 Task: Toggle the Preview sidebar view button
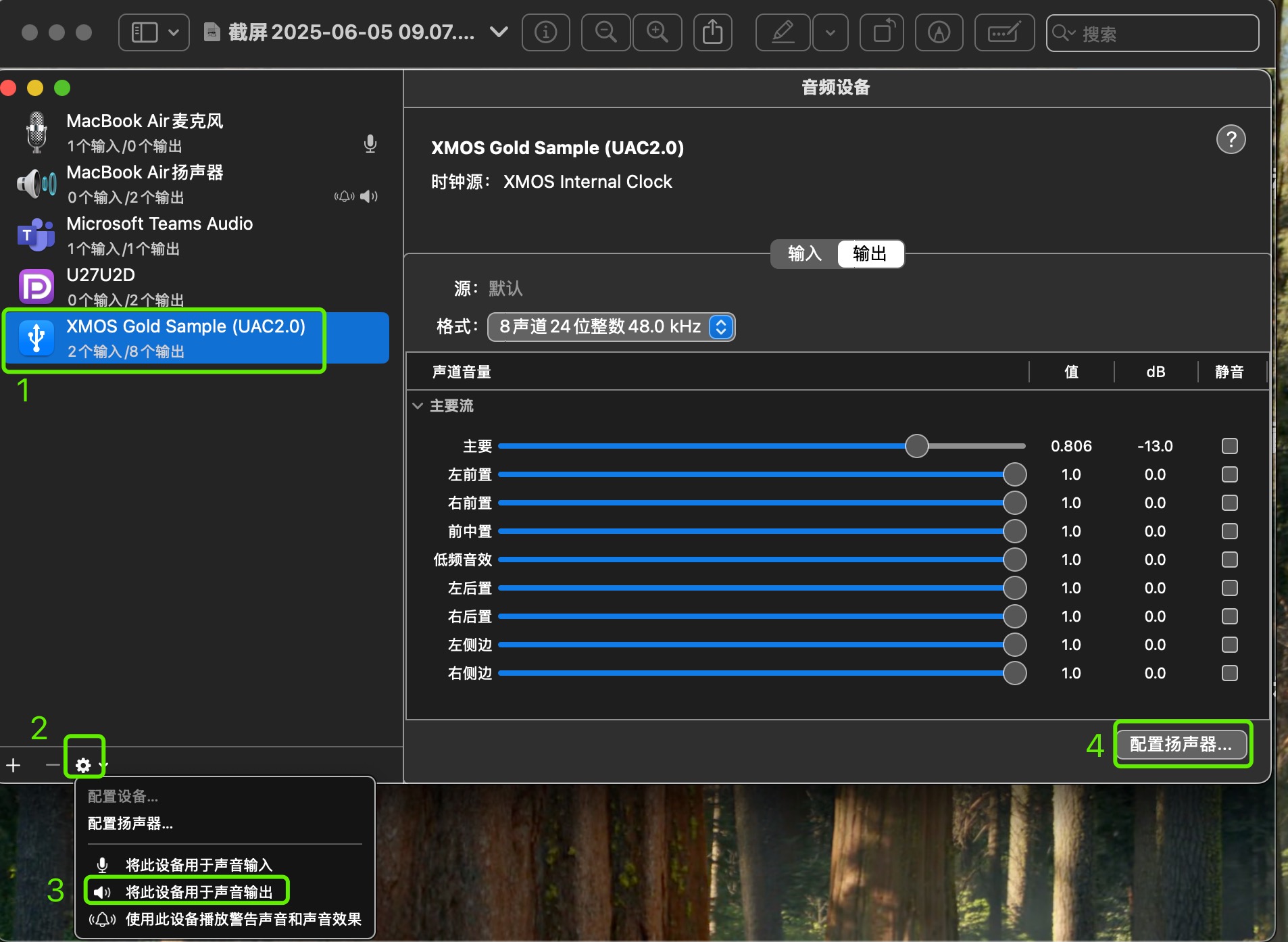[144, 32]
